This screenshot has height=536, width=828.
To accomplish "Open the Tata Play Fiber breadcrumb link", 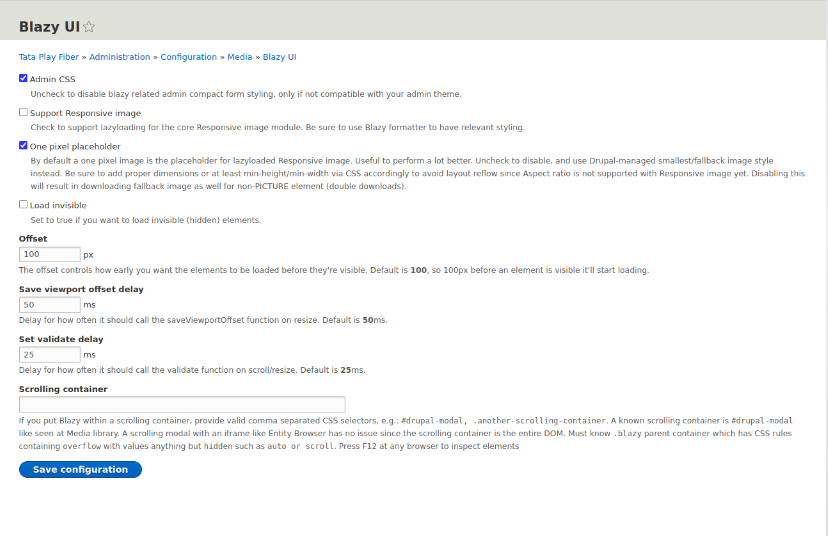I will click(x=49, y=57).
